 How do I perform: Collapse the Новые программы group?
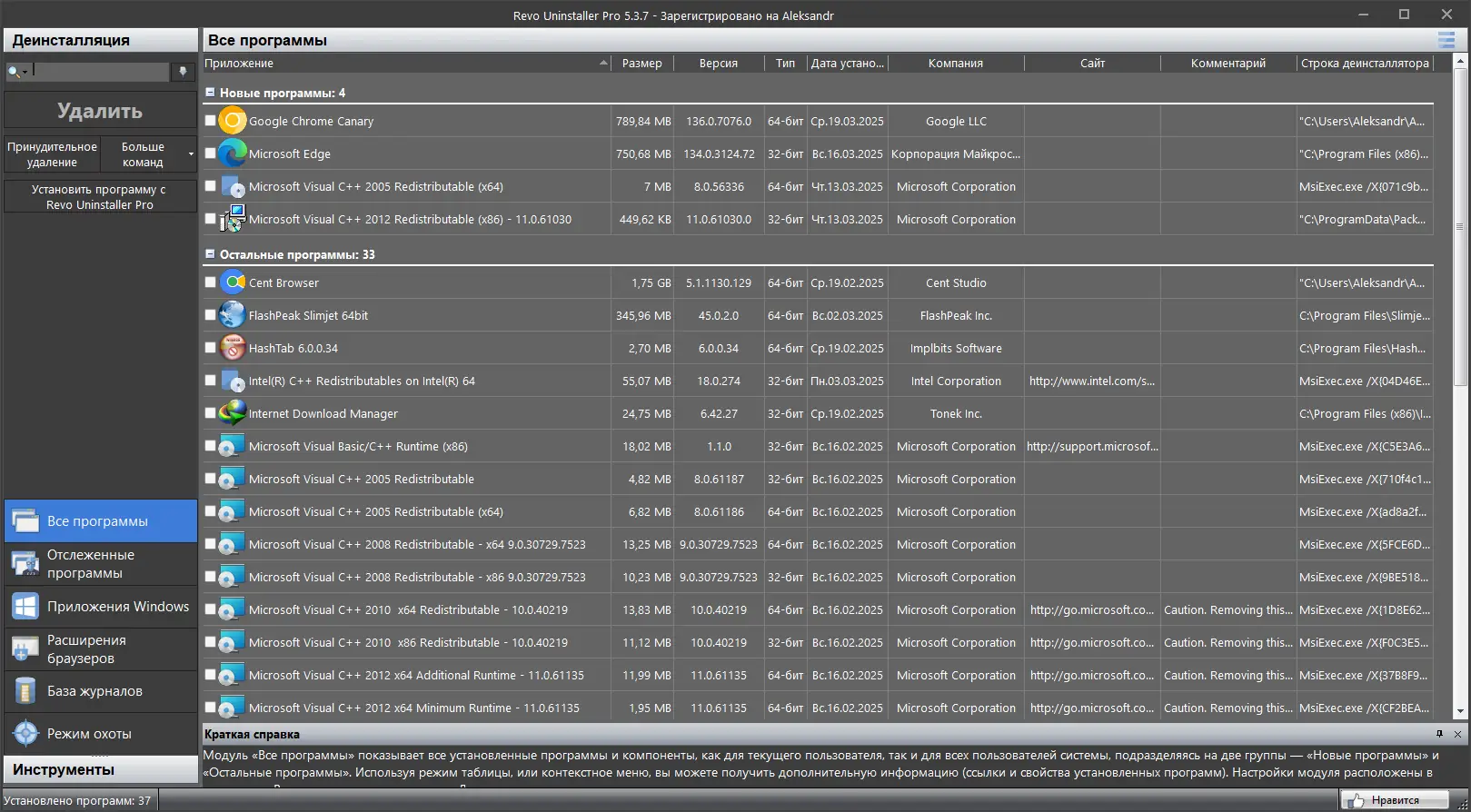coord(210,93)
